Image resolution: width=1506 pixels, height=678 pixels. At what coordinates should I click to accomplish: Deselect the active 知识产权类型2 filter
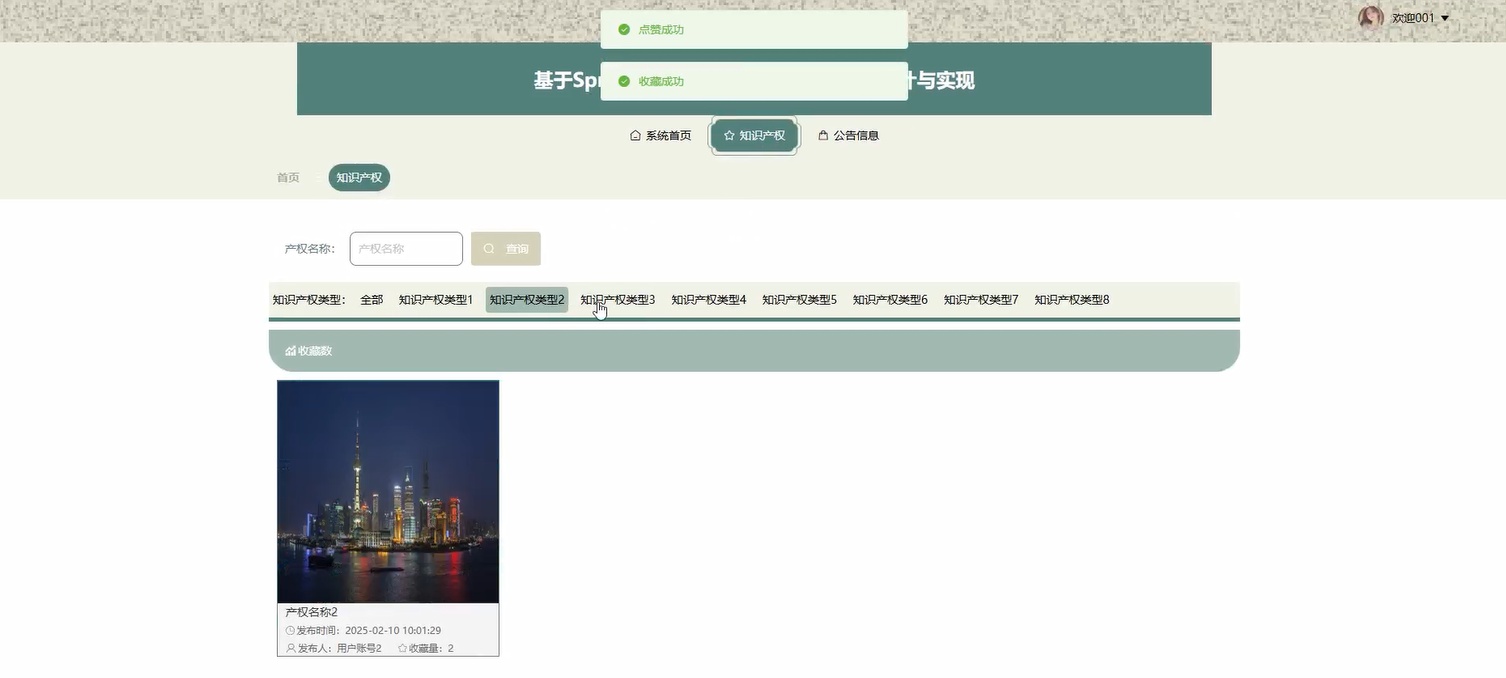coord(525,299)
